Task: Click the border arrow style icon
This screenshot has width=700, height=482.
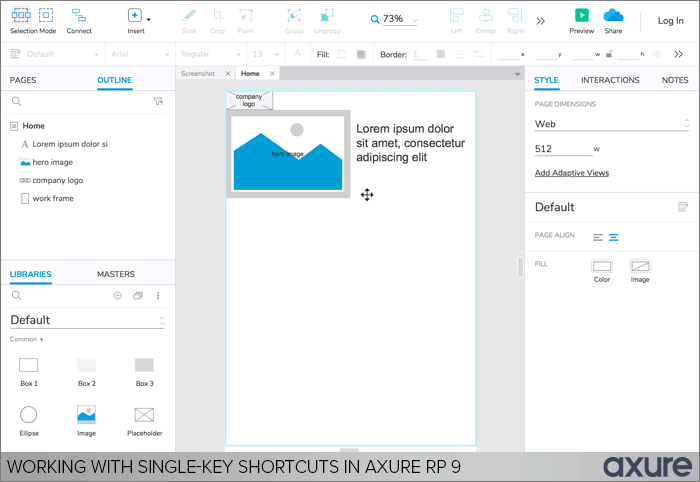Action: pos(479,54)
